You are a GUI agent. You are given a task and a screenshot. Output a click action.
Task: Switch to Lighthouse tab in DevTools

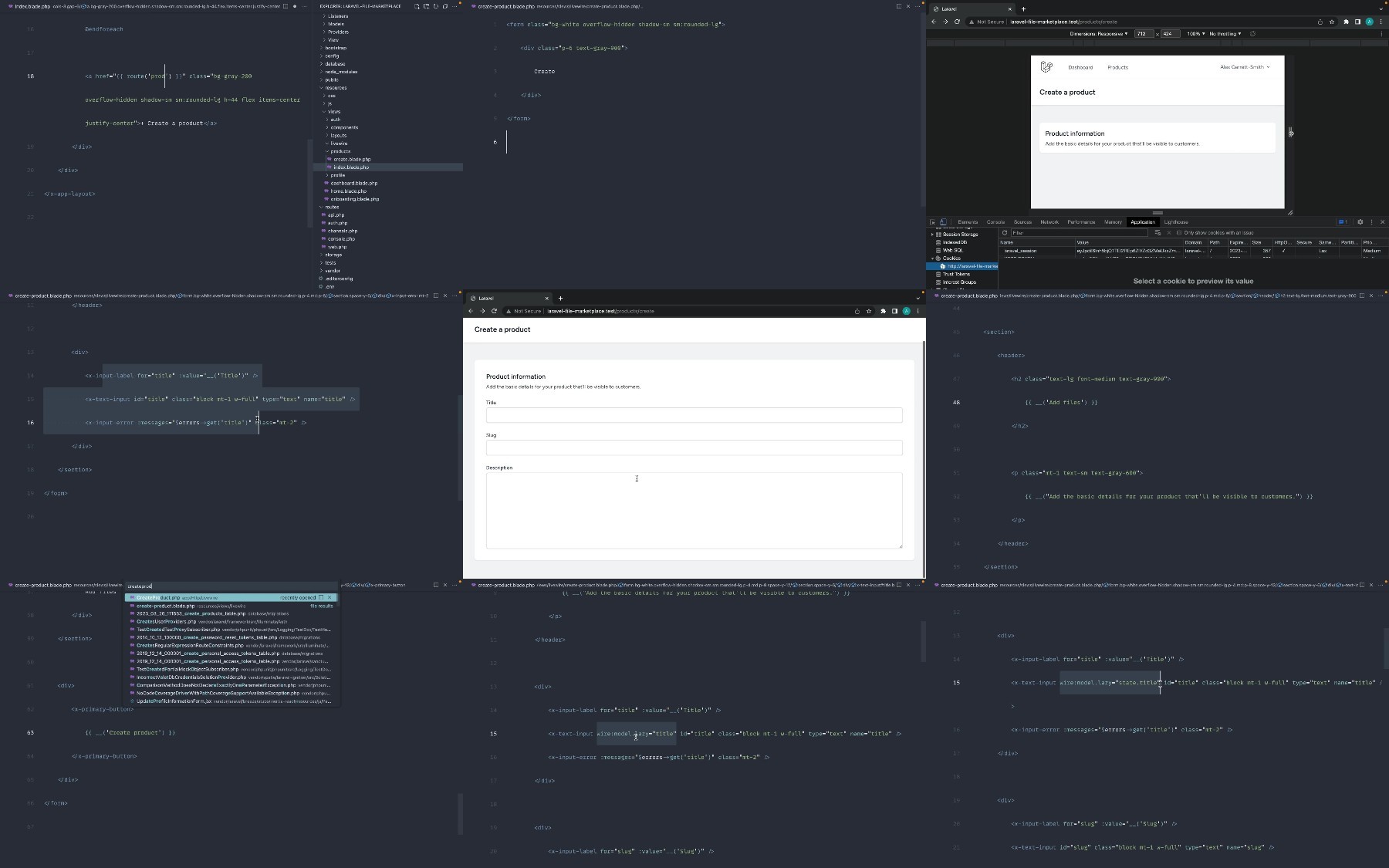click(1176, 221)
